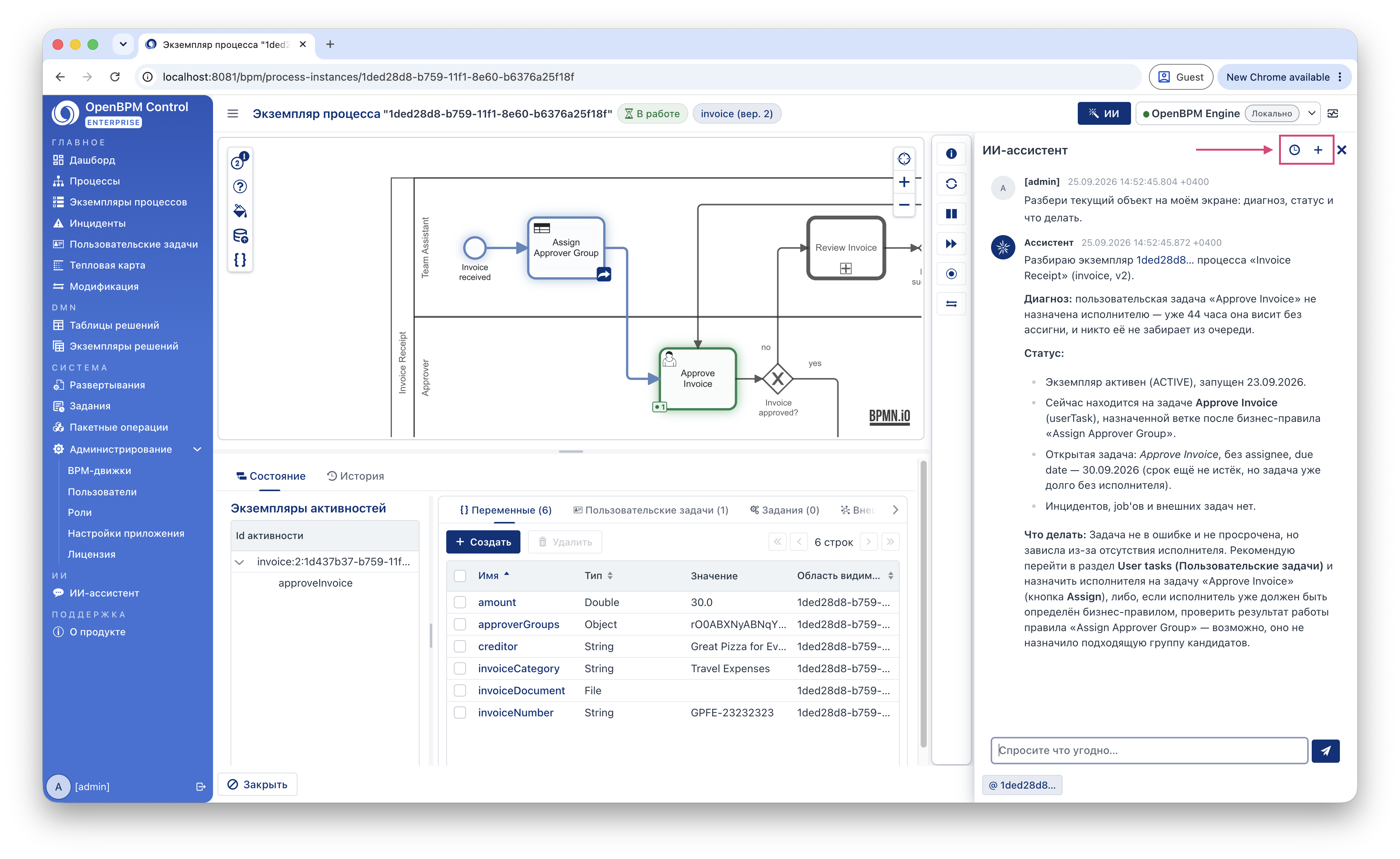Click the ИИ assistant button in header
This screenshot has width=1400, height=859.
coord(1103,114)
